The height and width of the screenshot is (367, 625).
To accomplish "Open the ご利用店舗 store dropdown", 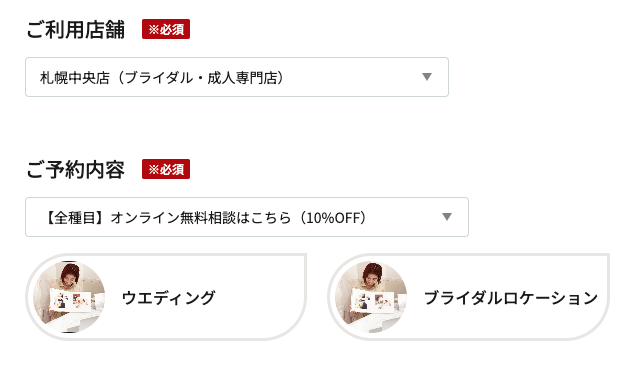I will pos(237,77).
